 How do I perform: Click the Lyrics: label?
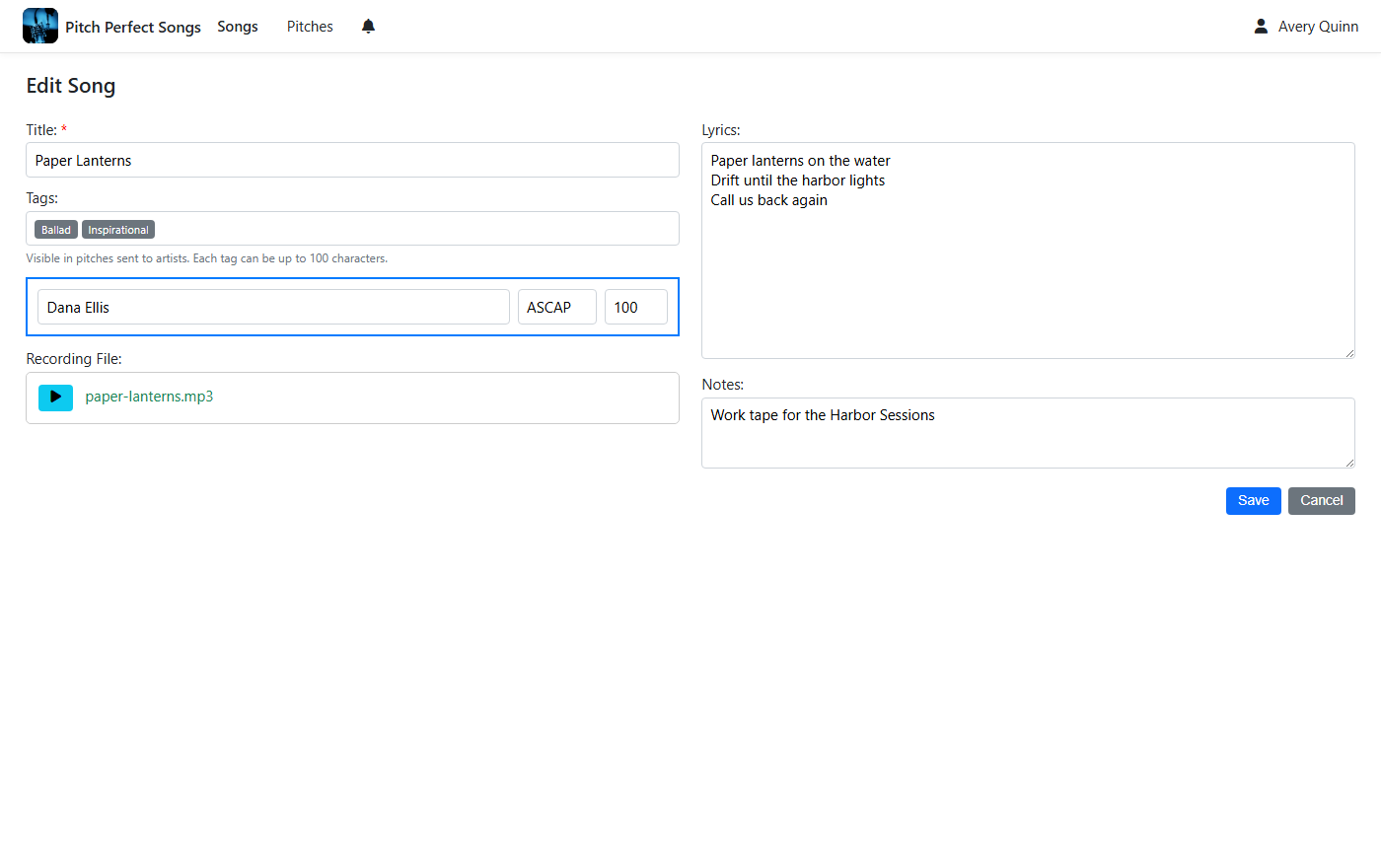coord(721,130)
